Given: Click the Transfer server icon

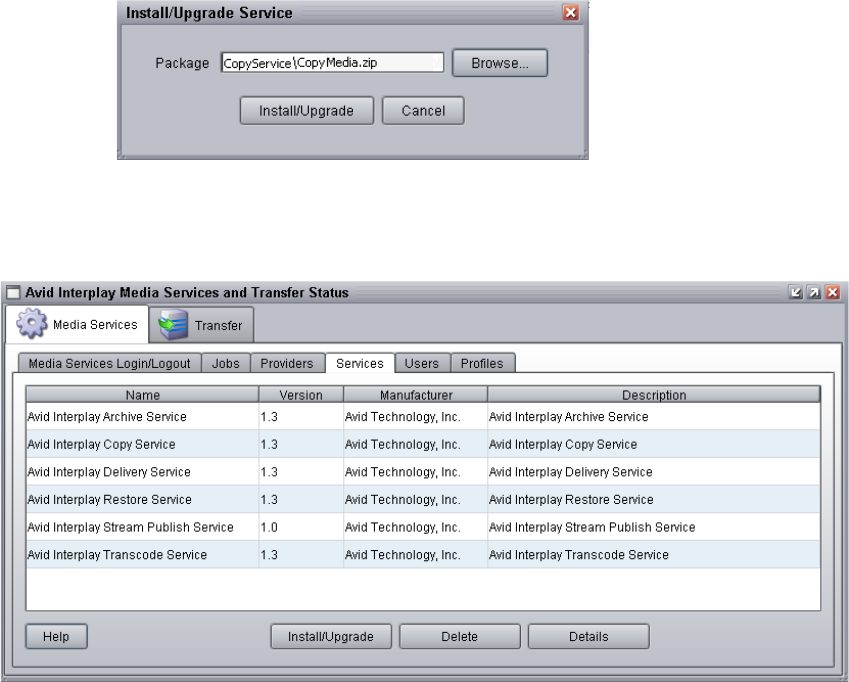Looking at the screenshot, I should [173, 325].
